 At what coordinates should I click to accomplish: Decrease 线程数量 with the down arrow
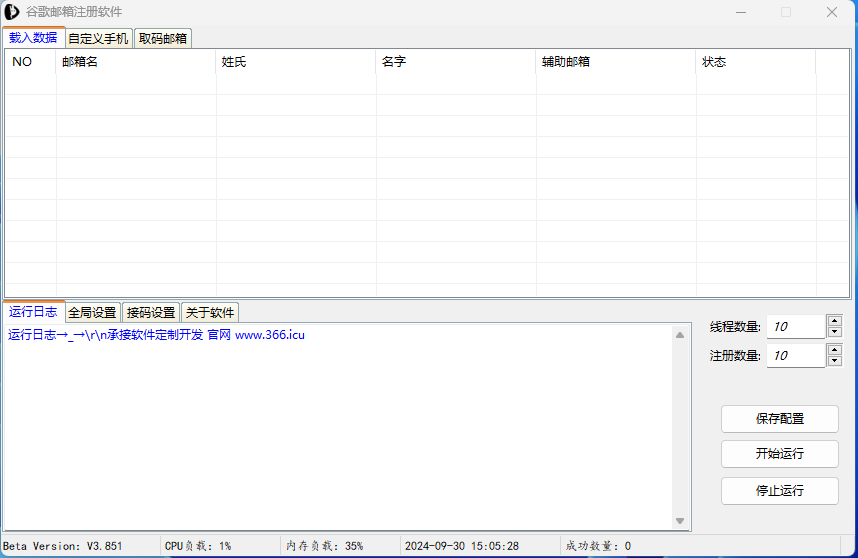835,332
